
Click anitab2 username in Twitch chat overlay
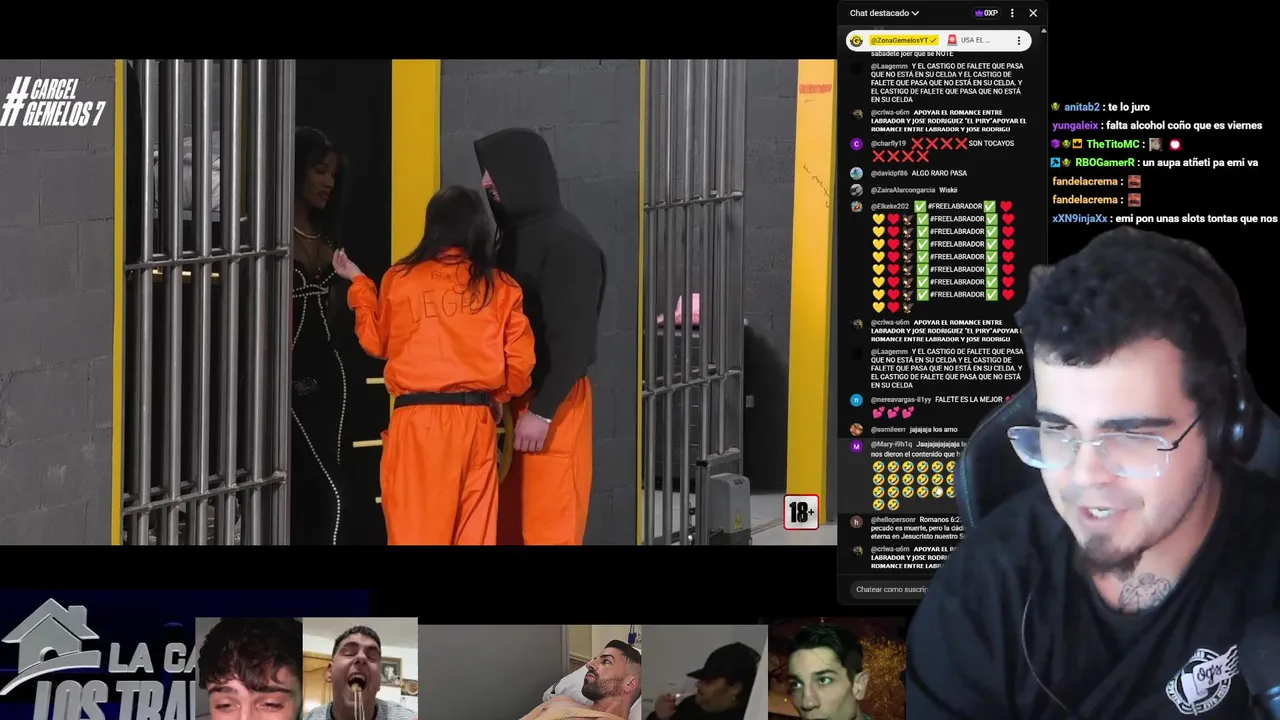1081,107
